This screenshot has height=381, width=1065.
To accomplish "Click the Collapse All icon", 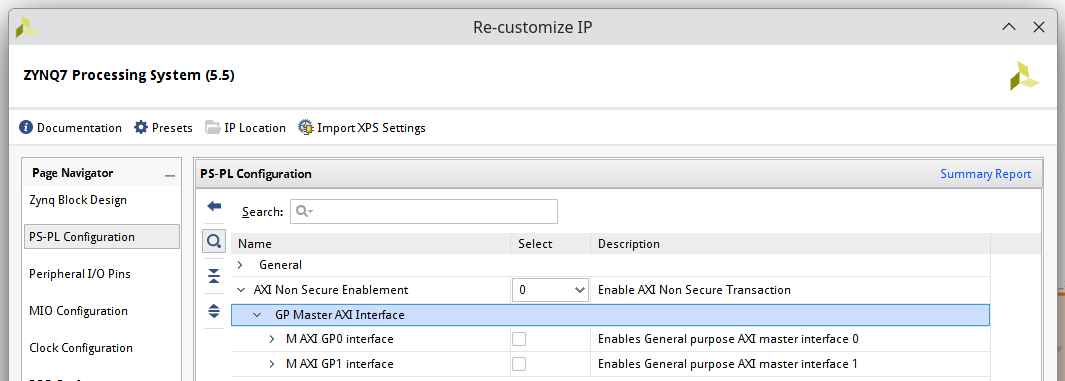I will point(214,276).
